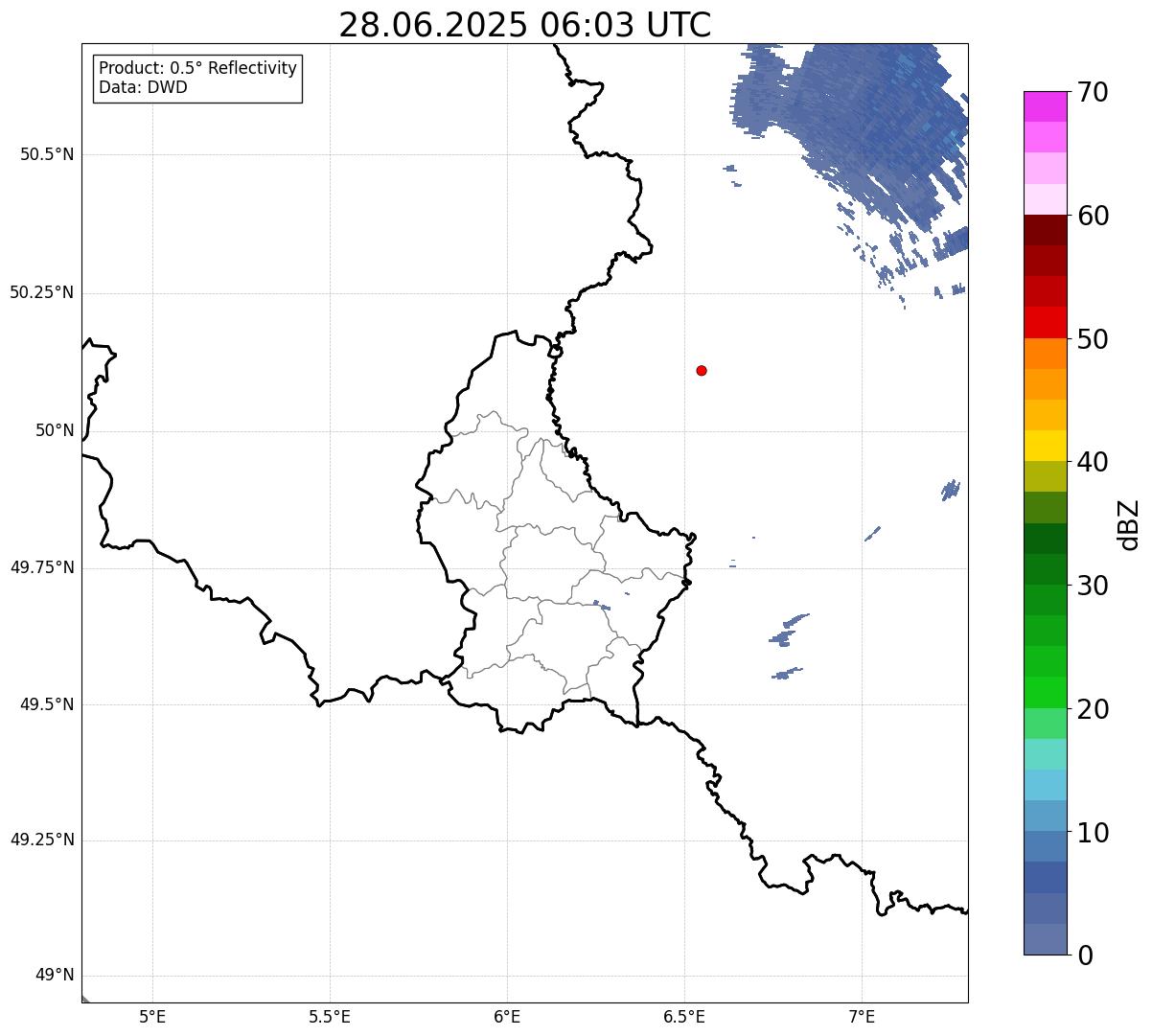Screen dimensions: 1152x1036
Task: Click the "dBZ" colorbar label
Action: [x=1129, y=524]
